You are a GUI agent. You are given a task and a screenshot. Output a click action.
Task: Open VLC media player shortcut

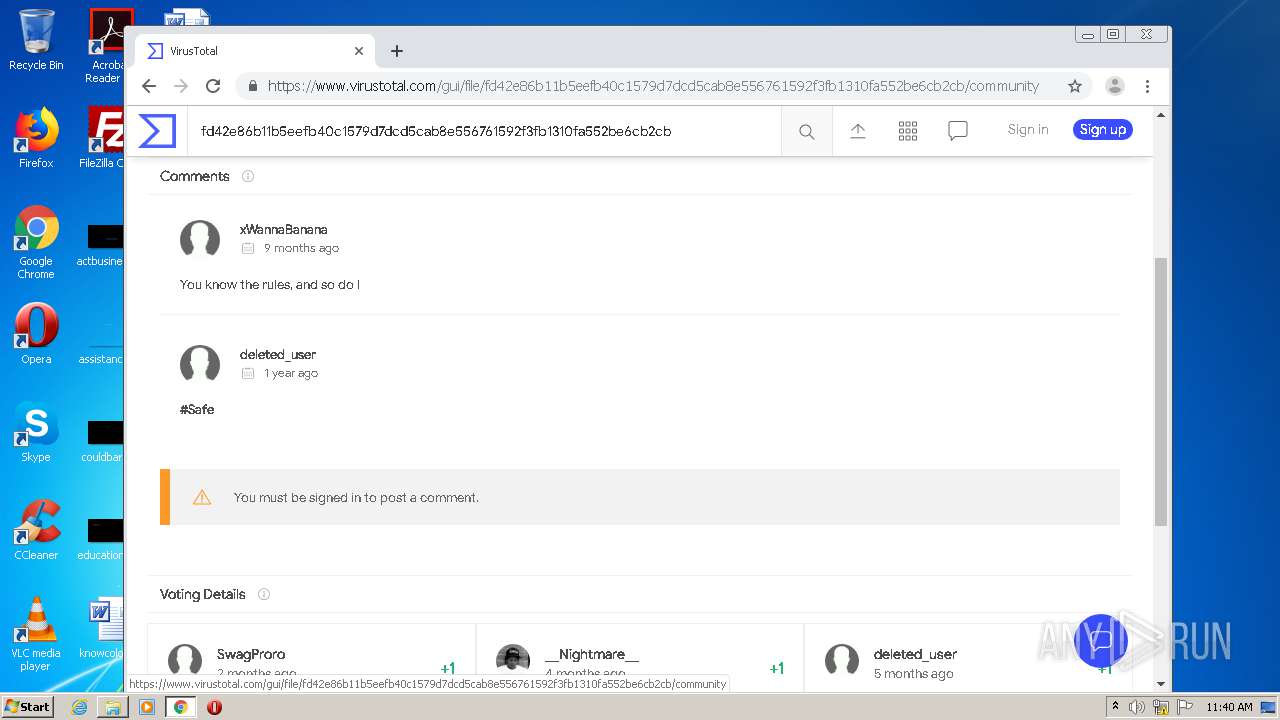pyautogui.click(x=36, y=634)
